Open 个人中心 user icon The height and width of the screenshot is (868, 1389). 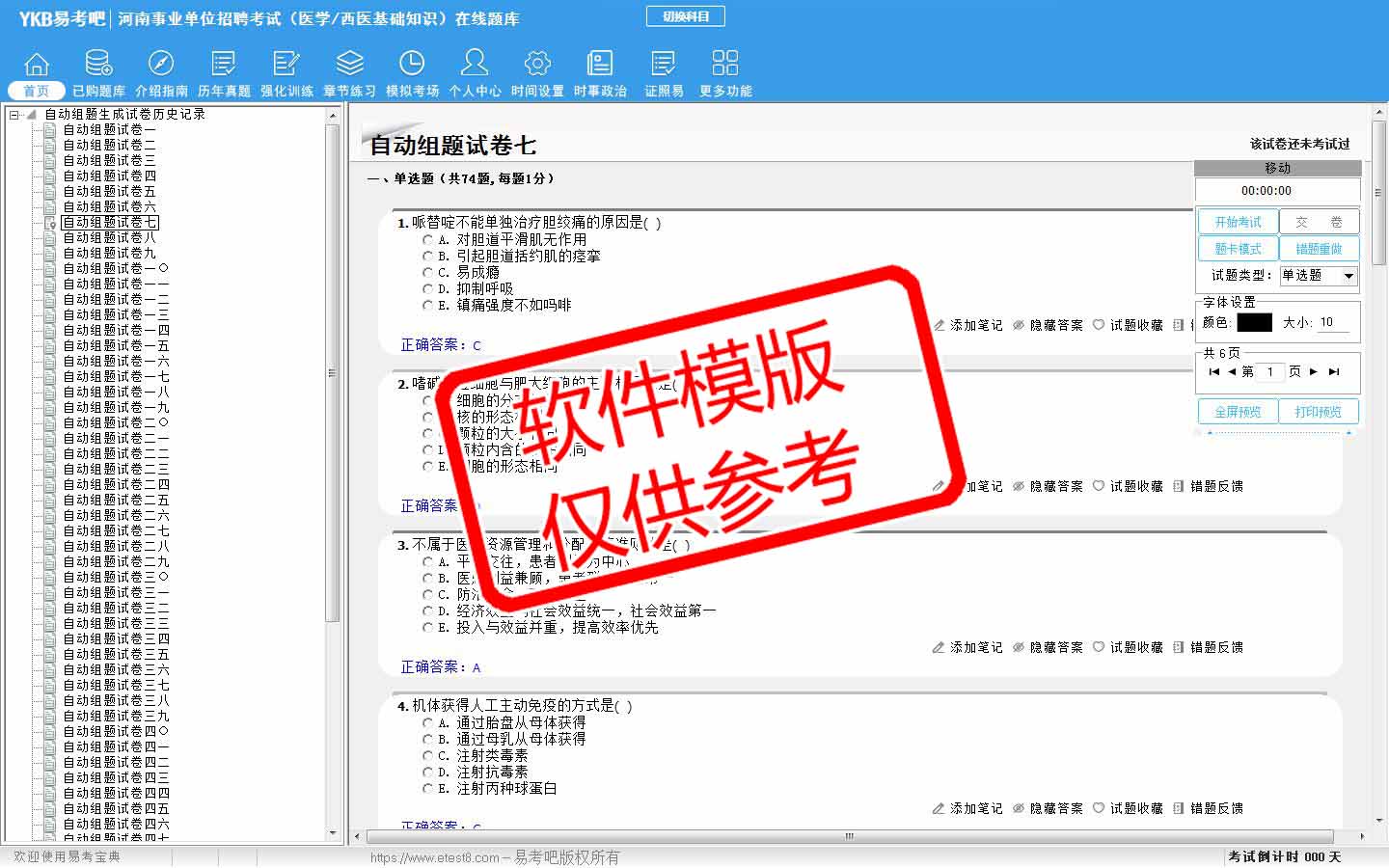[x=475, y=65]
